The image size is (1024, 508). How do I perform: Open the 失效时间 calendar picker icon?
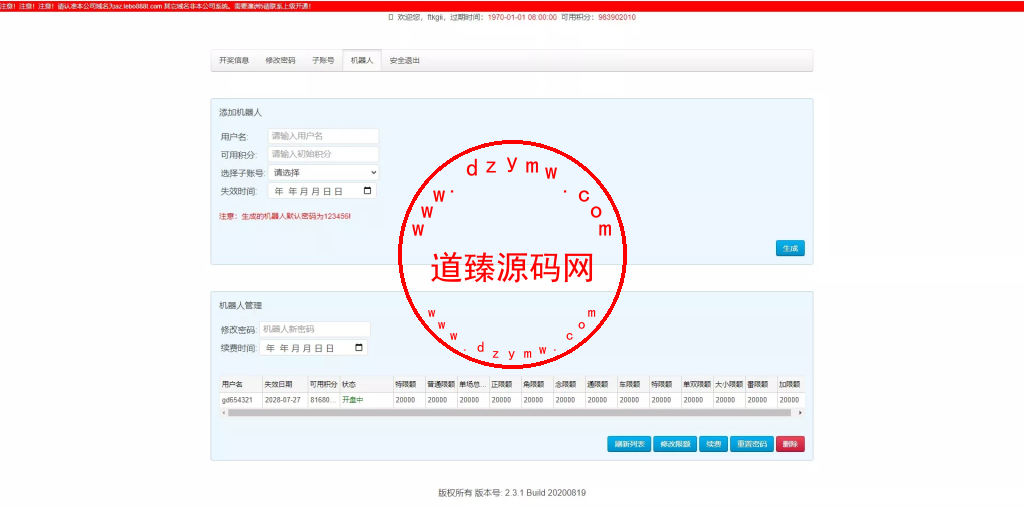pyautogui.click(x=367, y=191)
